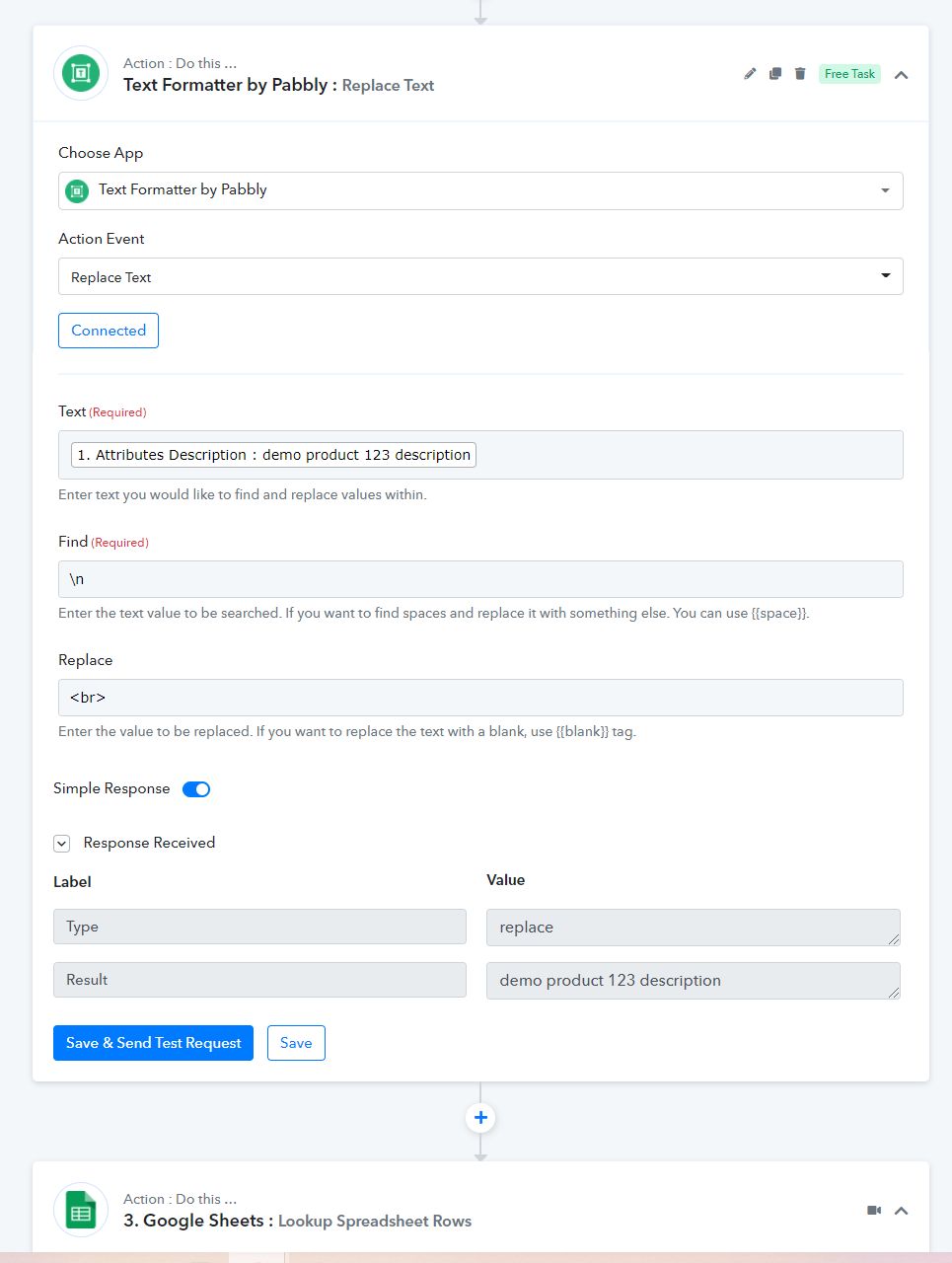
Task: Click the 'demo product 123 description' result value
Action: coord(694,981)
